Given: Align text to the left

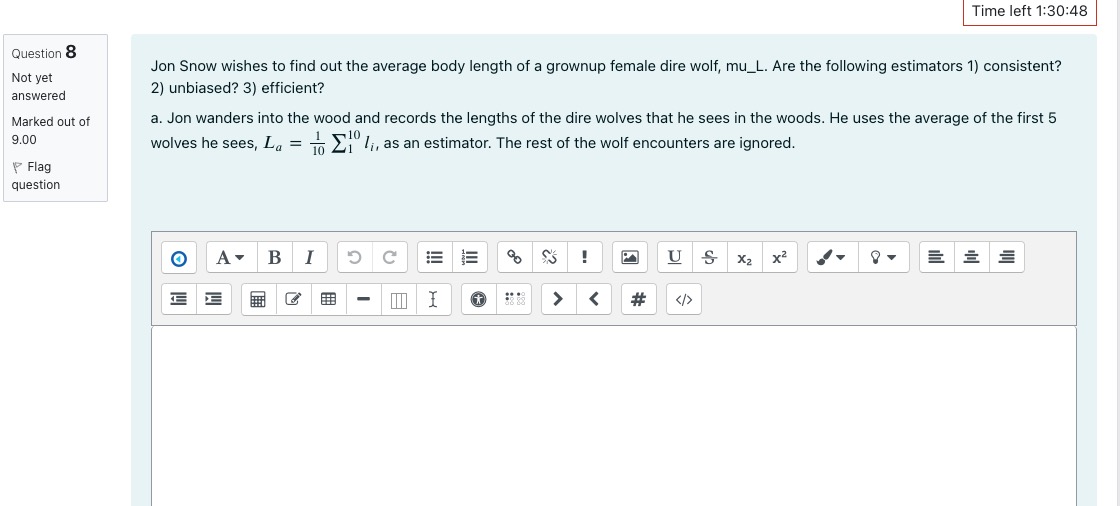Looking at the screenshot, I should 936,258.
